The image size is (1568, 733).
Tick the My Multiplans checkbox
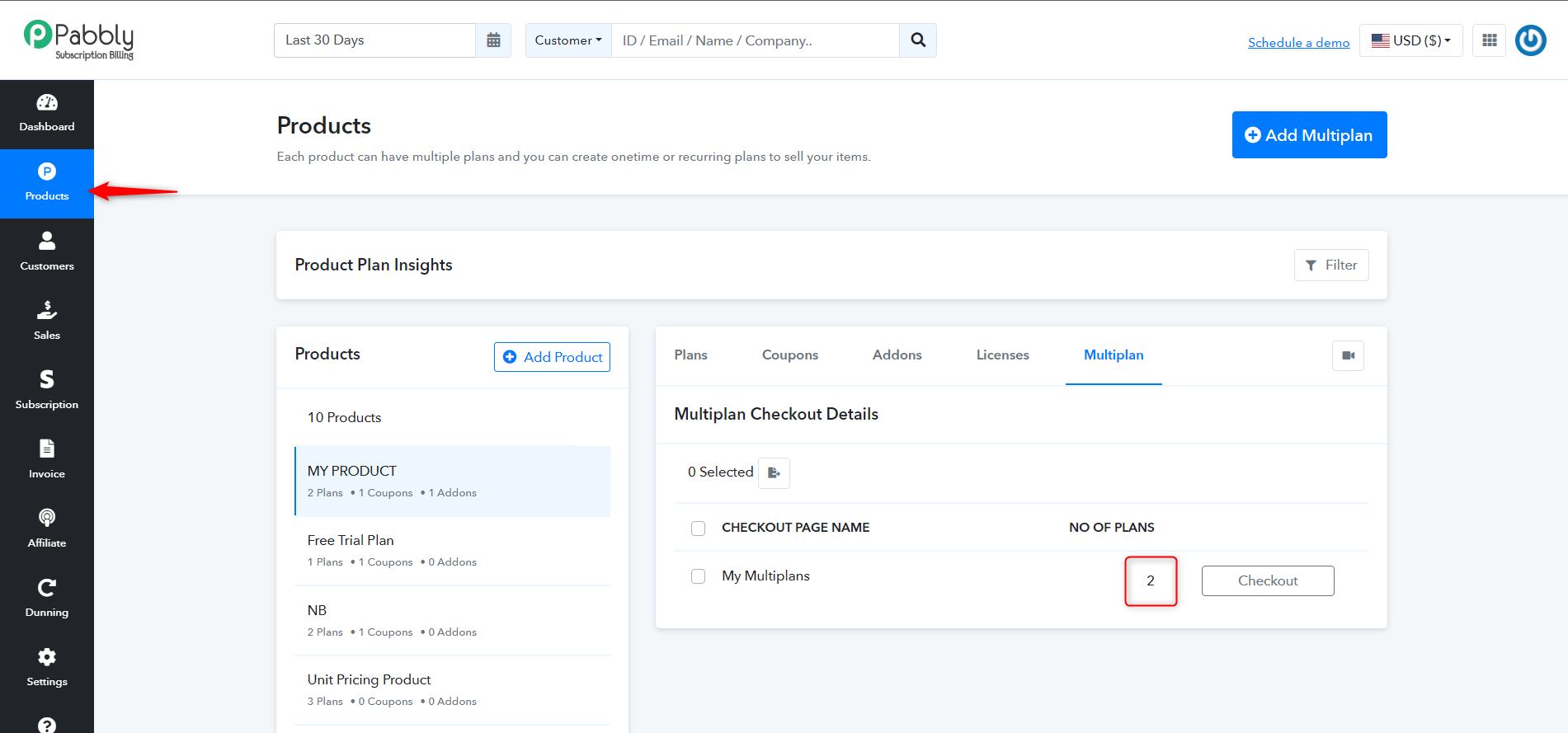[x=698, y=576]
